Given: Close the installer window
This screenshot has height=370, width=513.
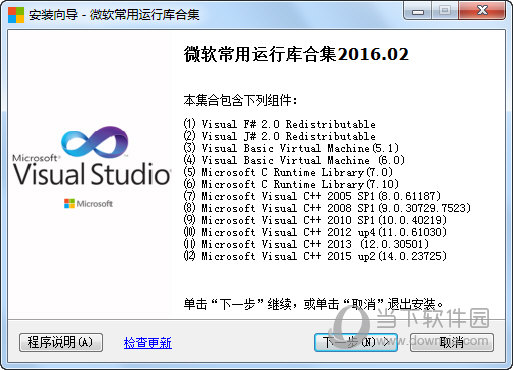Looking at the screenshot, I should (482, 11).
